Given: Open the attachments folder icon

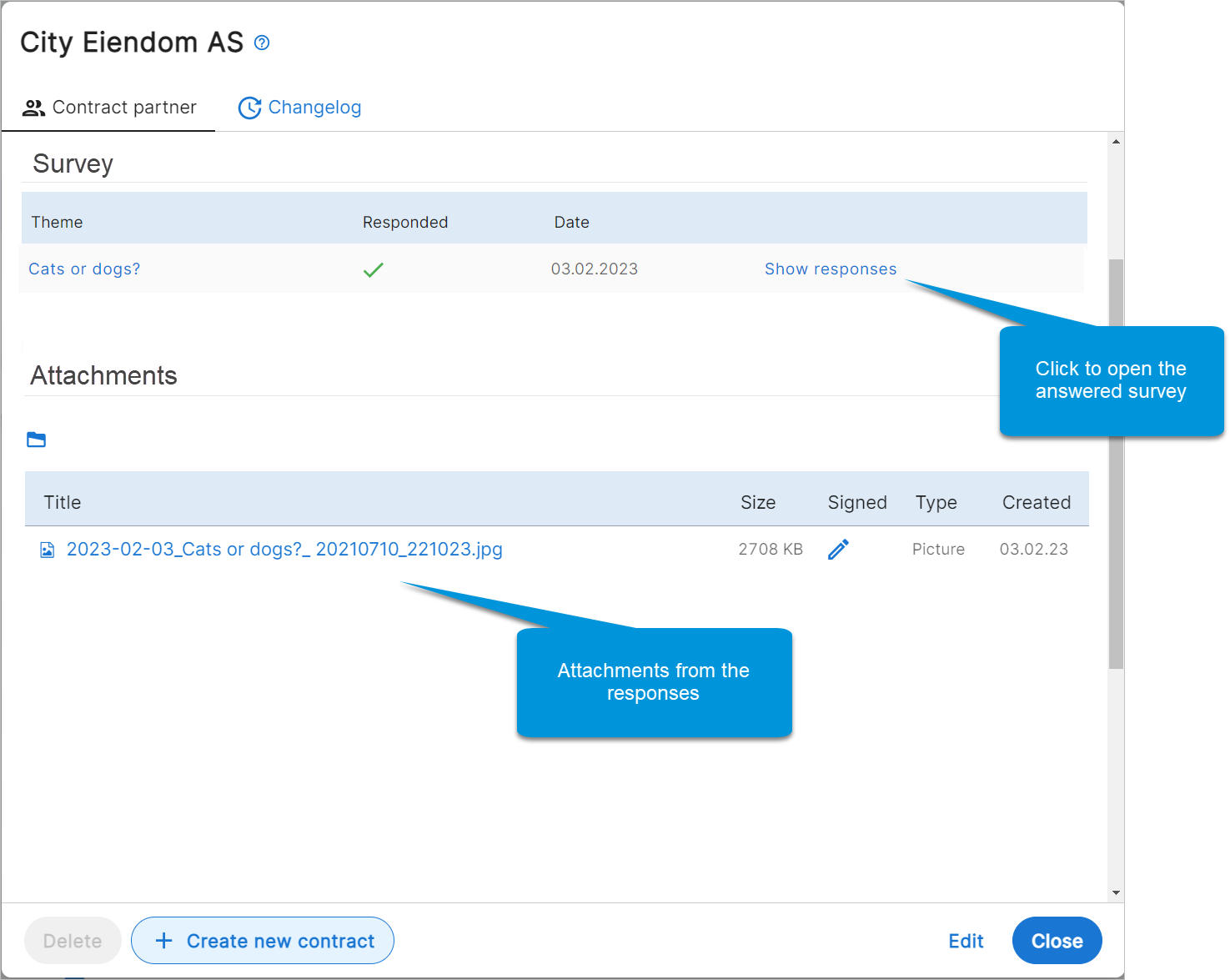Looking at the screenshot, I should [37, 440].
